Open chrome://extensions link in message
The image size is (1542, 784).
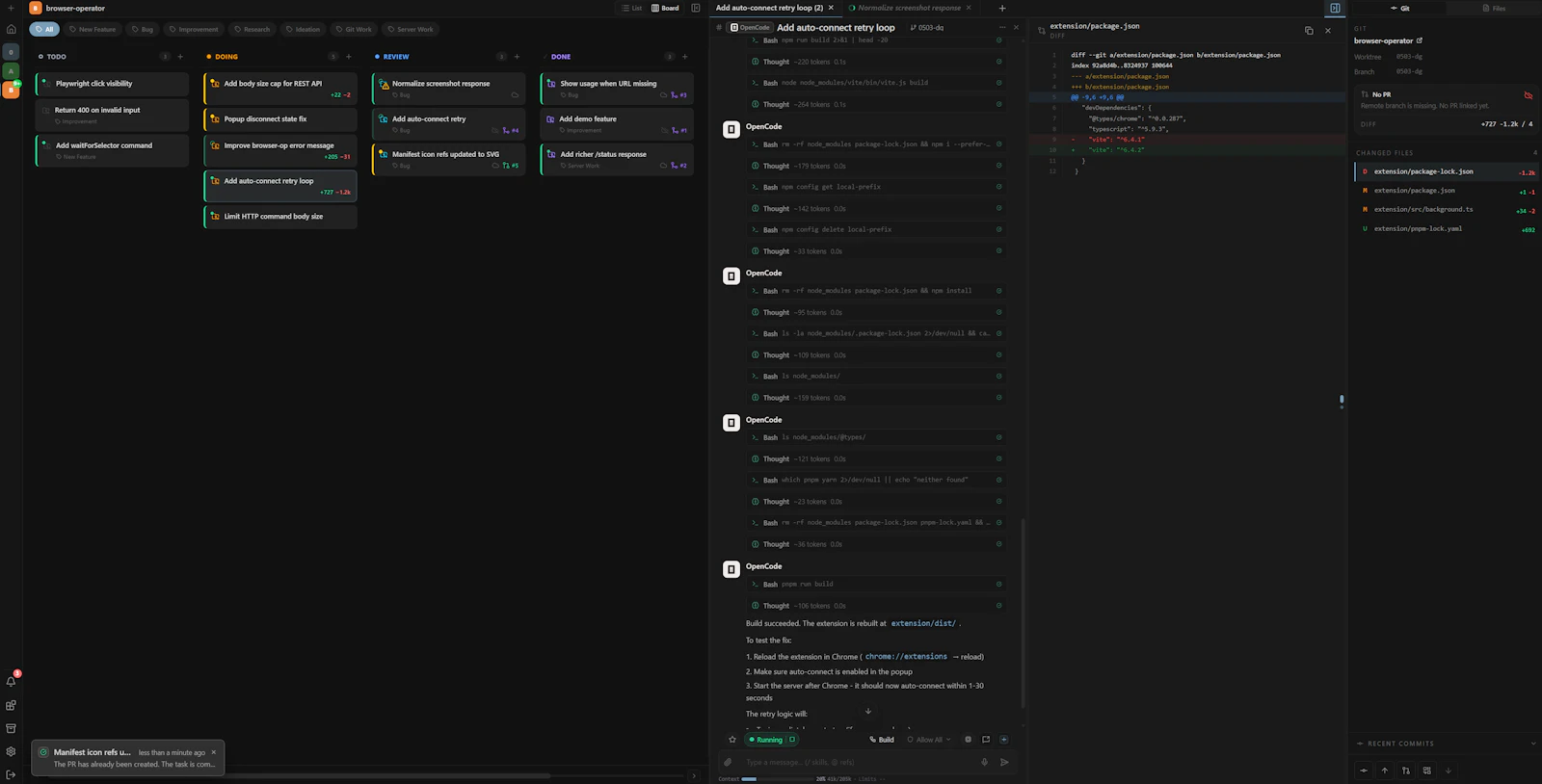point(906,657)
